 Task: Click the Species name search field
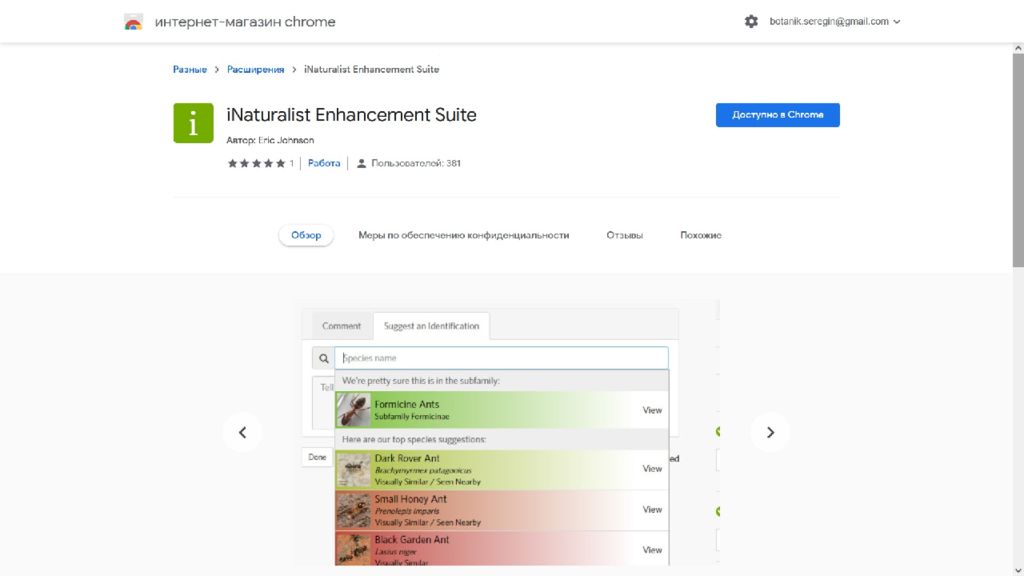pos(502,358)
